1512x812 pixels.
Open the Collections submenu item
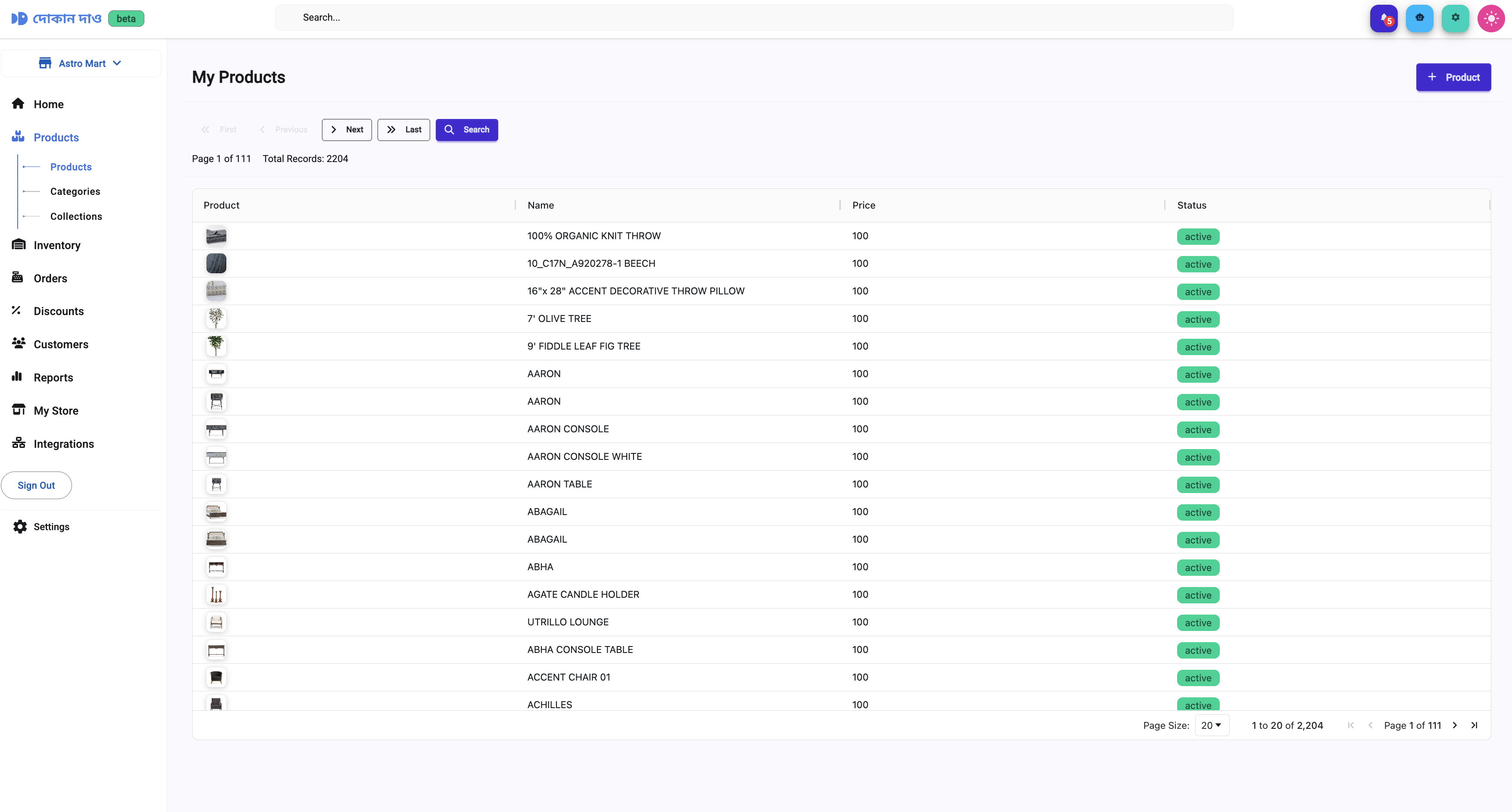[x=76, y=216]
